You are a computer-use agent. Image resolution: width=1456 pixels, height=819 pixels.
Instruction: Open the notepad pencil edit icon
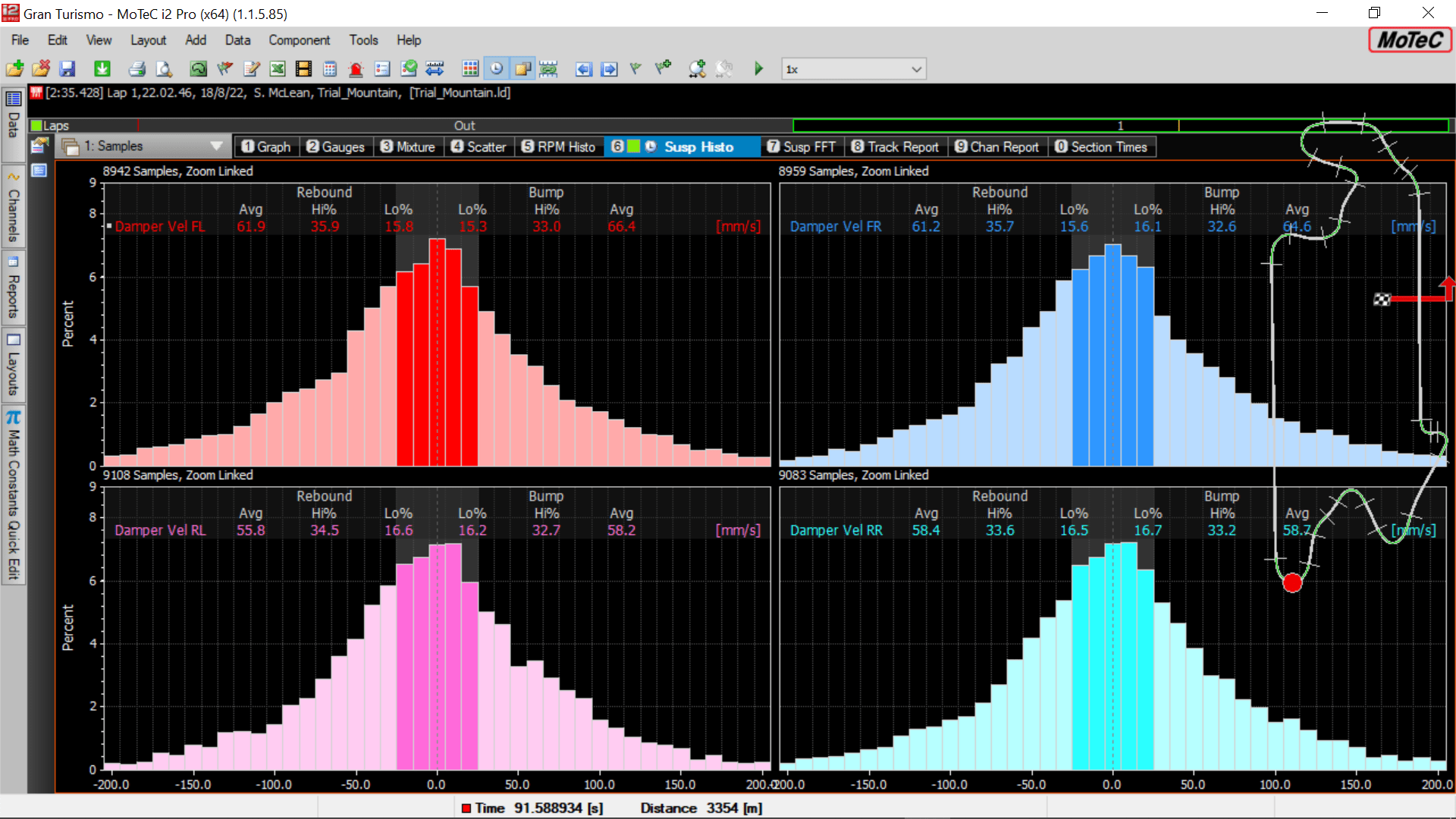click(251, 69)
